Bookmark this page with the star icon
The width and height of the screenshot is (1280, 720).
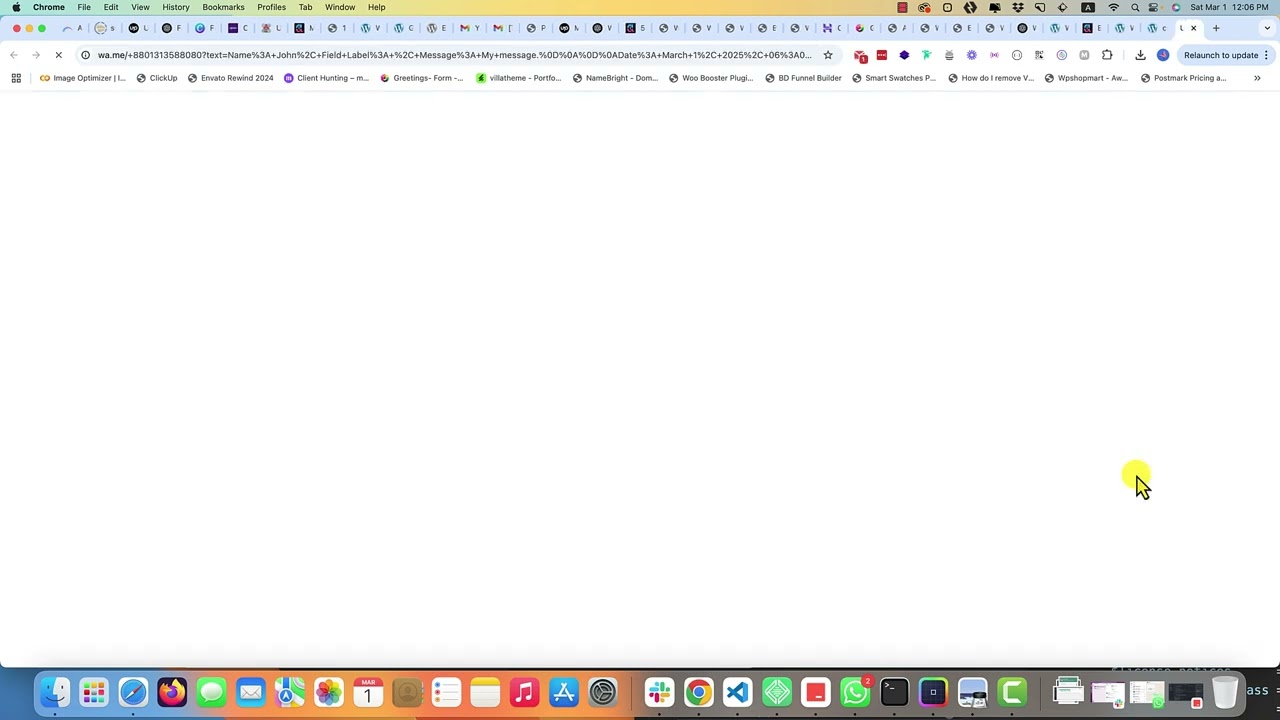pos(828,55)
